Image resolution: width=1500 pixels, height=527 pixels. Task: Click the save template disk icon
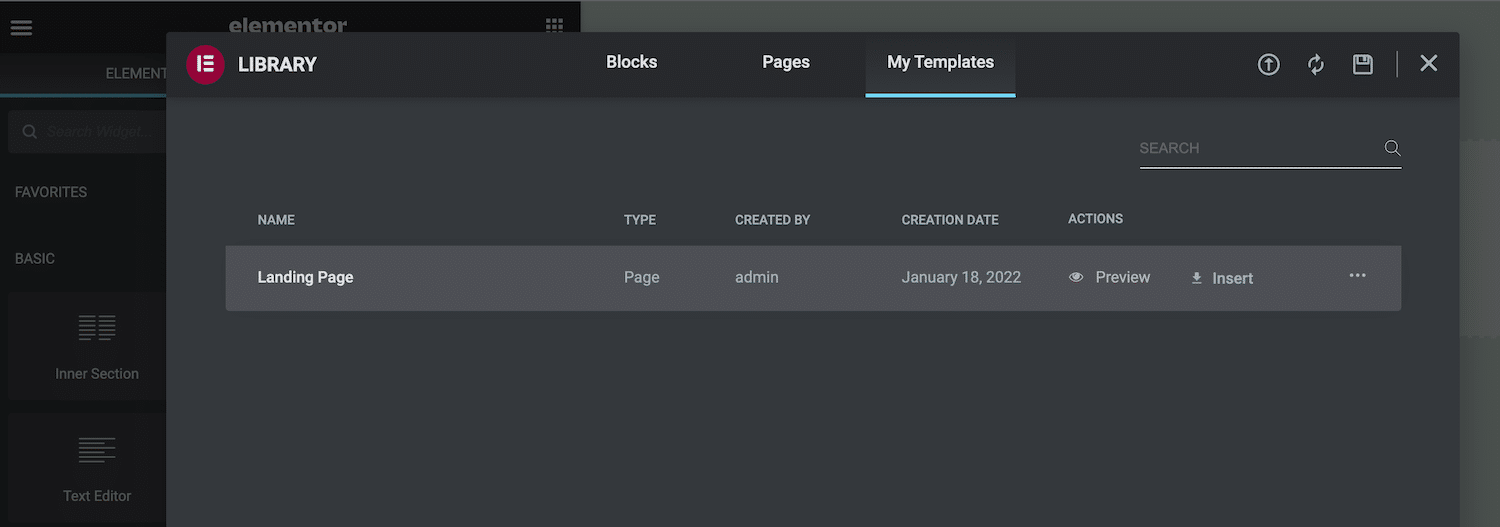click(1362, 65)
